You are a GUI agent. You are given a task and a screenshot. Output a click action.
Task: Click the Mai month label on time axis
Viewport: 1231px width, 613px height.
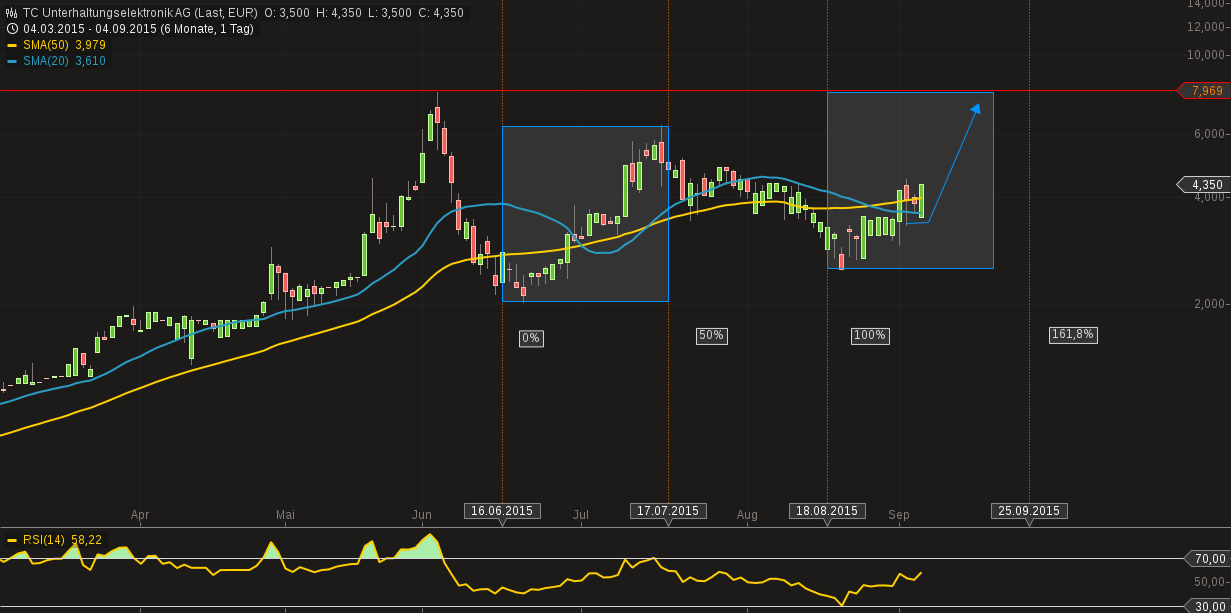pyautogui.click(x=286, y=515)
